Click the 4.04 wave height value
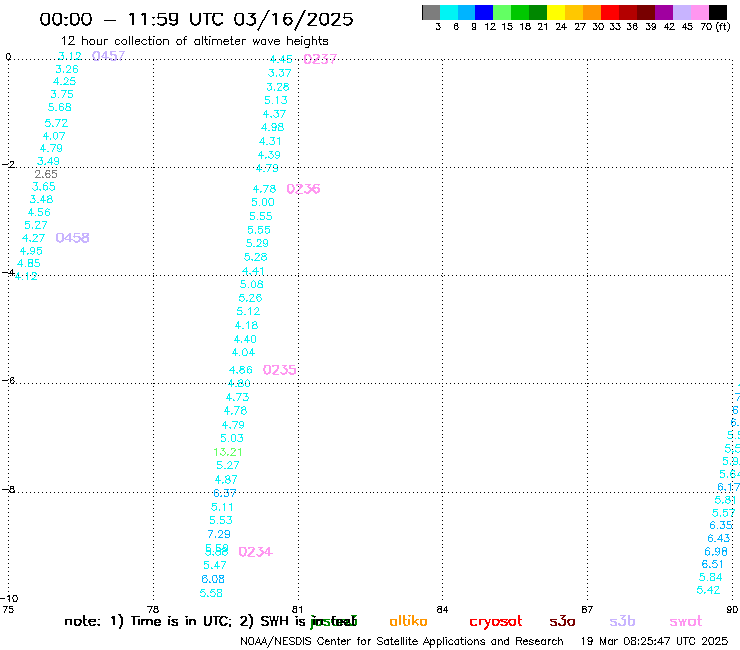740x650 pixels. tap(243, 353)
